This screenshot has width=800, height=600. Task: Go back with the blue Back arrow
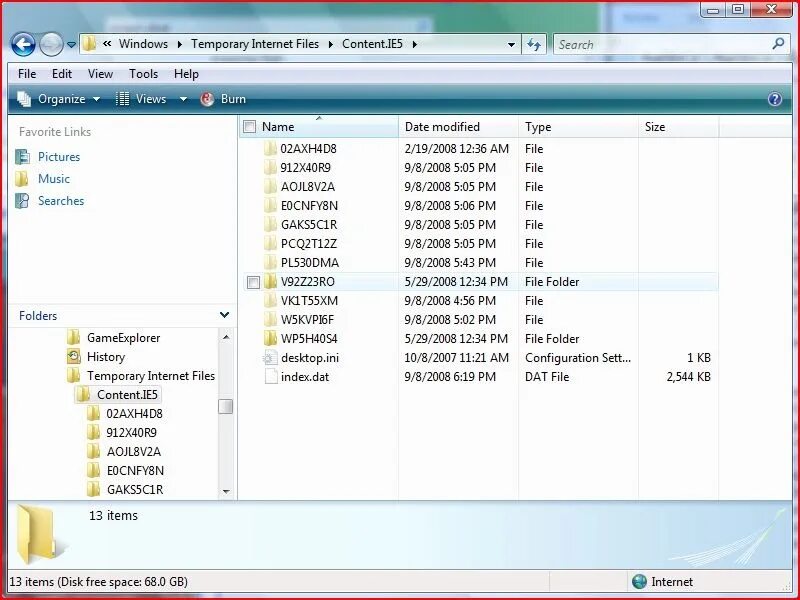point(23,44)
